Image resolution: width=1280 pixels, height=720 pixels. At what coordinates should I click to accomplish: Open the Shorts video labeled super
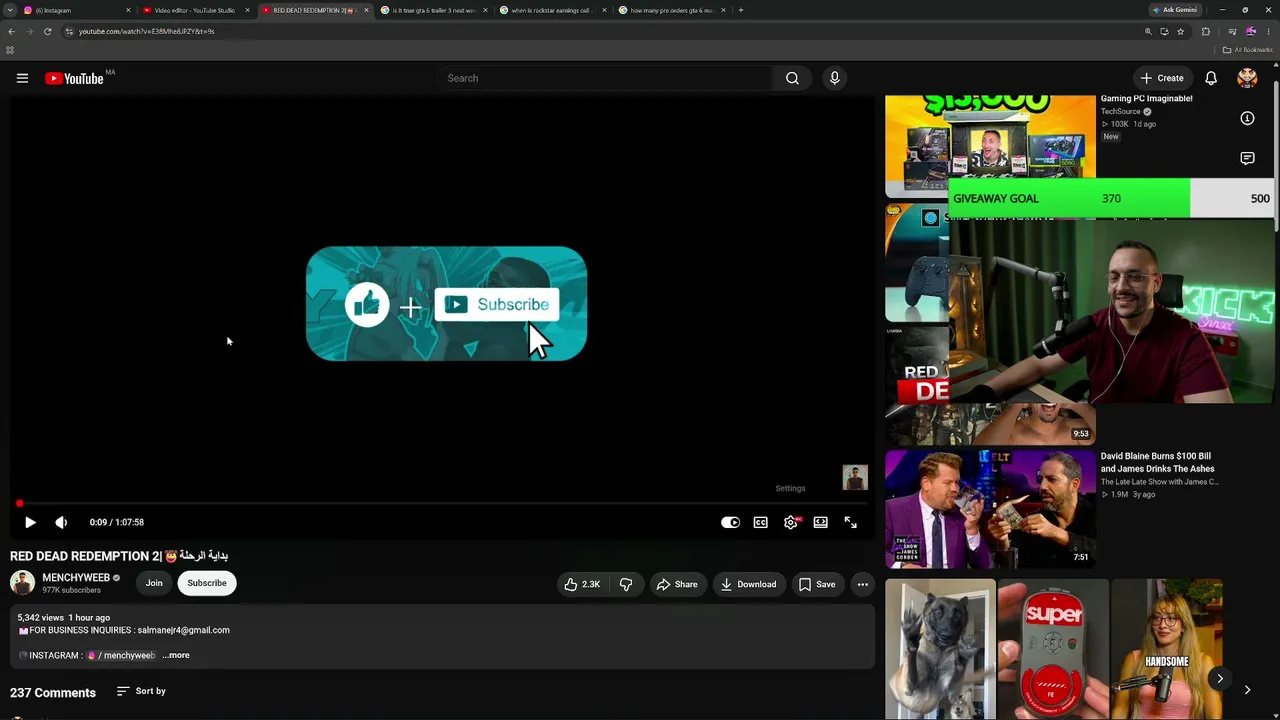coord(1053,649)
